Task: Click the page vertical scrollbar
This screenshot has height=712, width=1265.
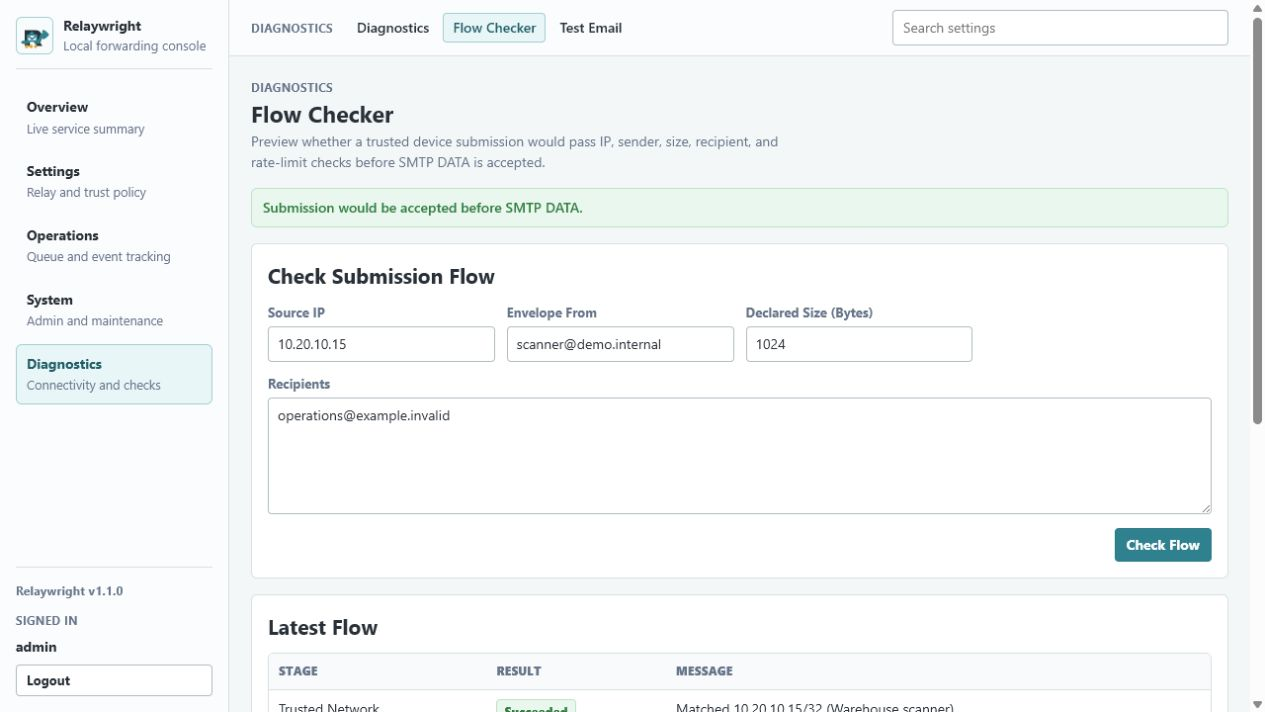Action: [x=1258, y=220]
